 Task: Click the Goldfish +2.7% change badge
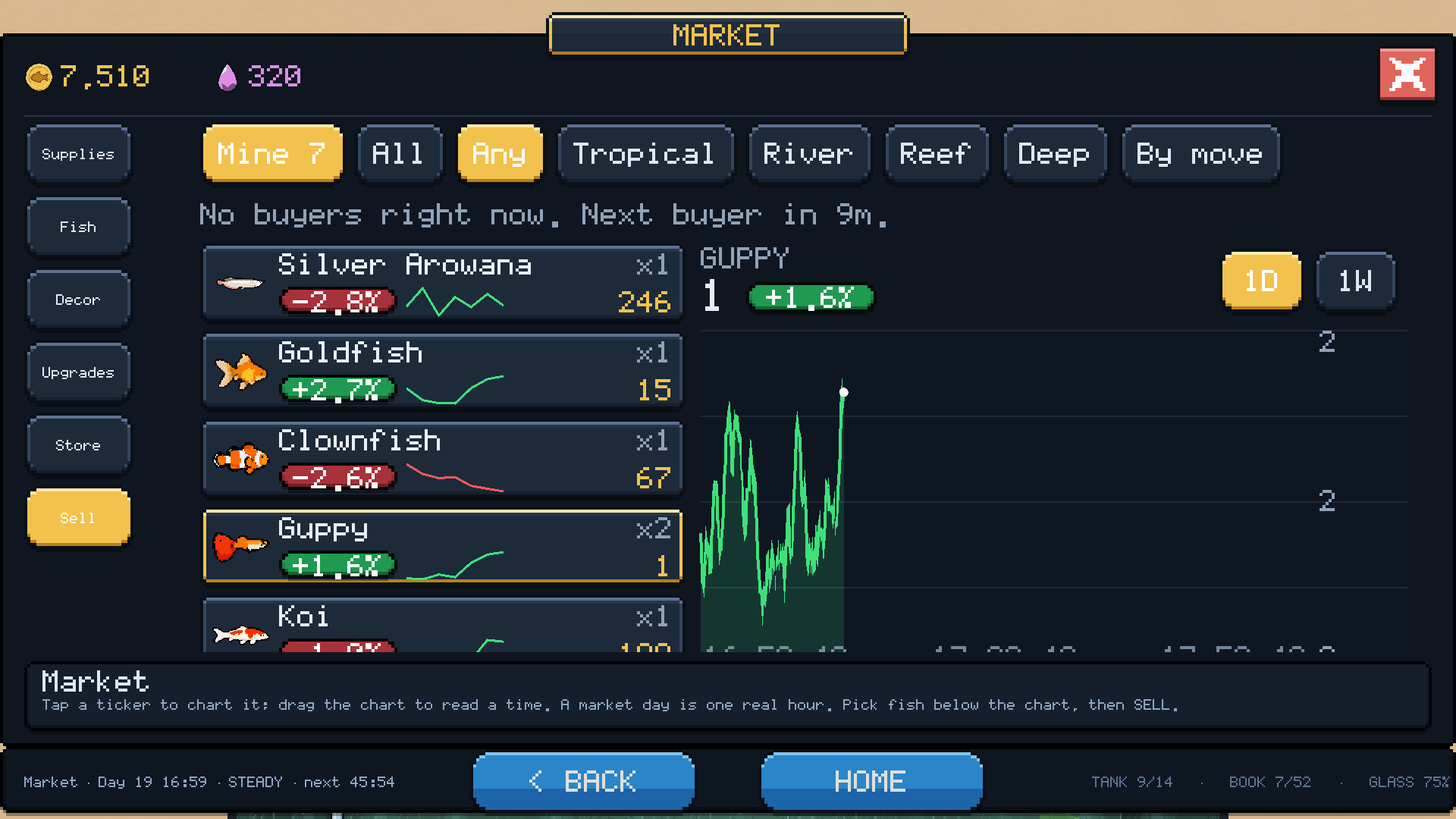pos(338,390)
